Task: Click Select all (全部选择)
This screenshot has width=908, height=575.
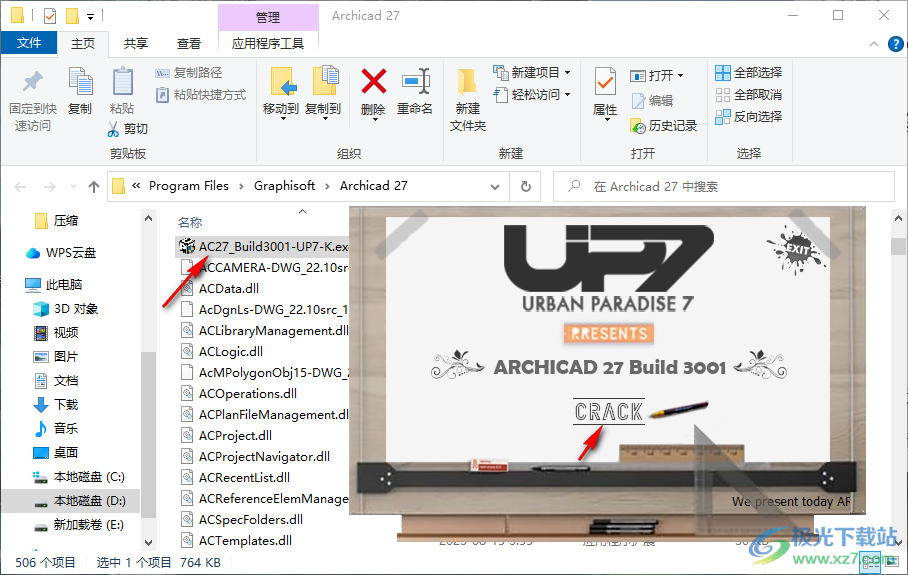Action: click(x=748, y=72)
